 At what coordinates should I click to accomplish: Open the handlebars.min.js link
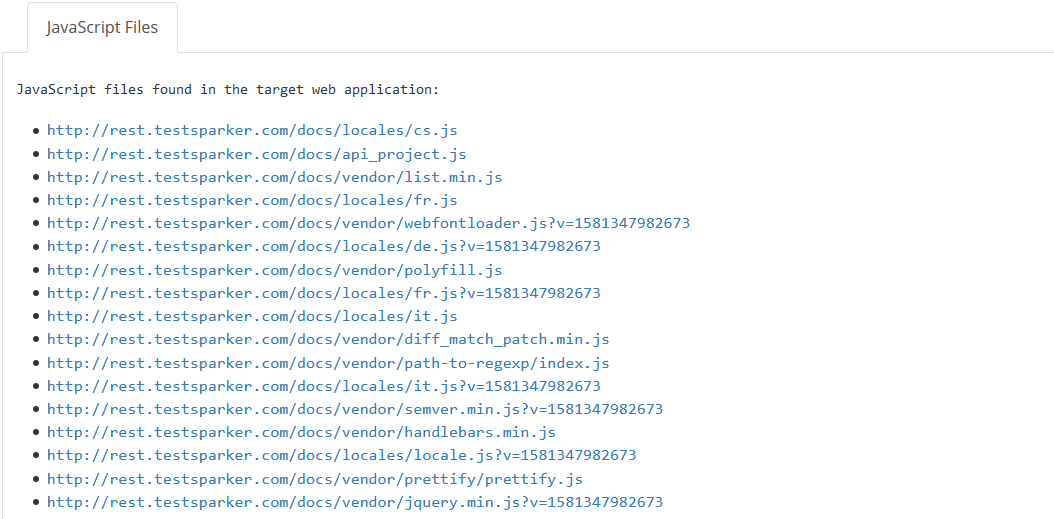coord(301,432)
